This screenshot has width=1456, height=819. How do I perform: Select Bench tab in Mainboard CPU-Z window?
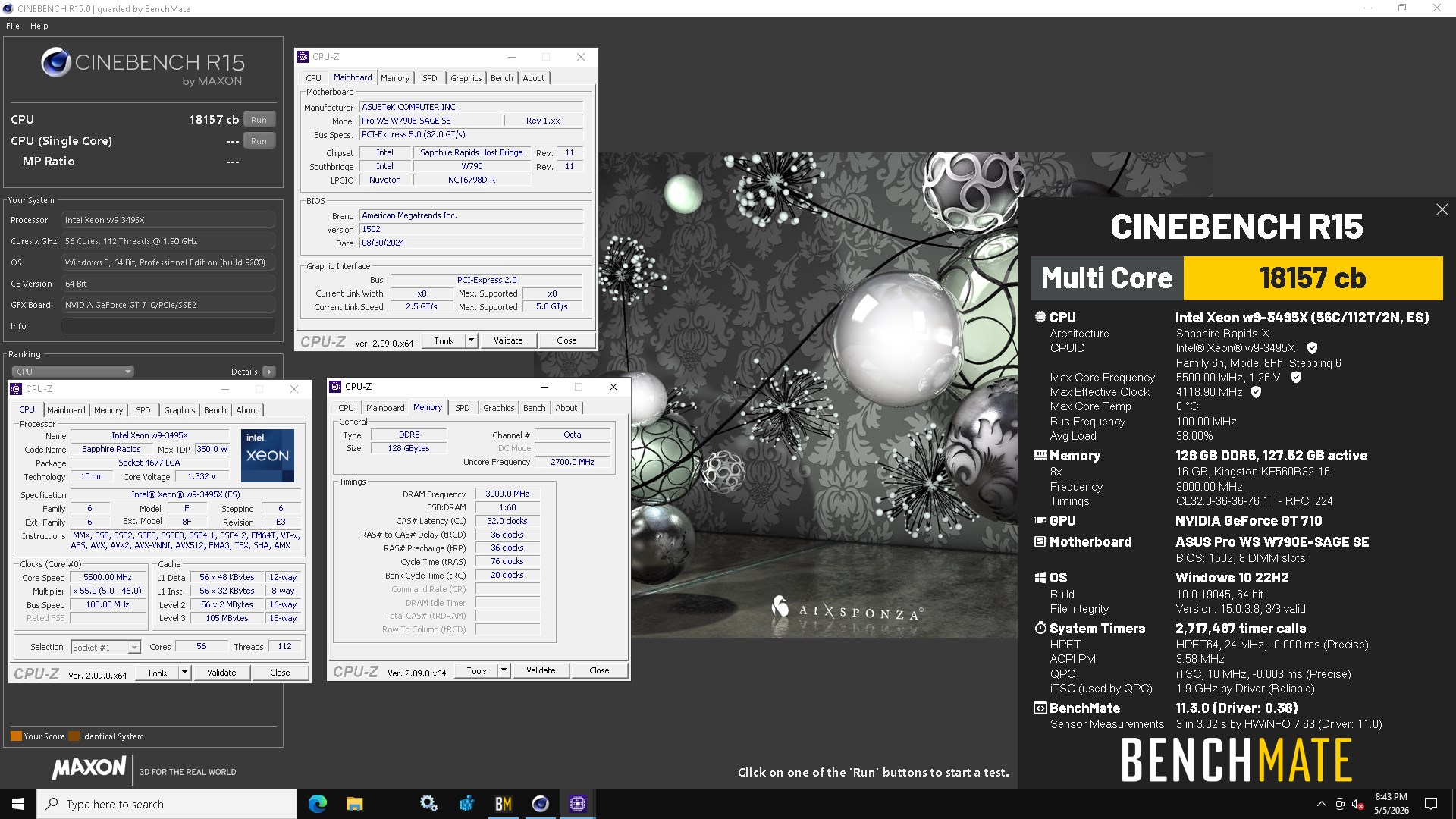pyautogui.click(x=501, y=78)
